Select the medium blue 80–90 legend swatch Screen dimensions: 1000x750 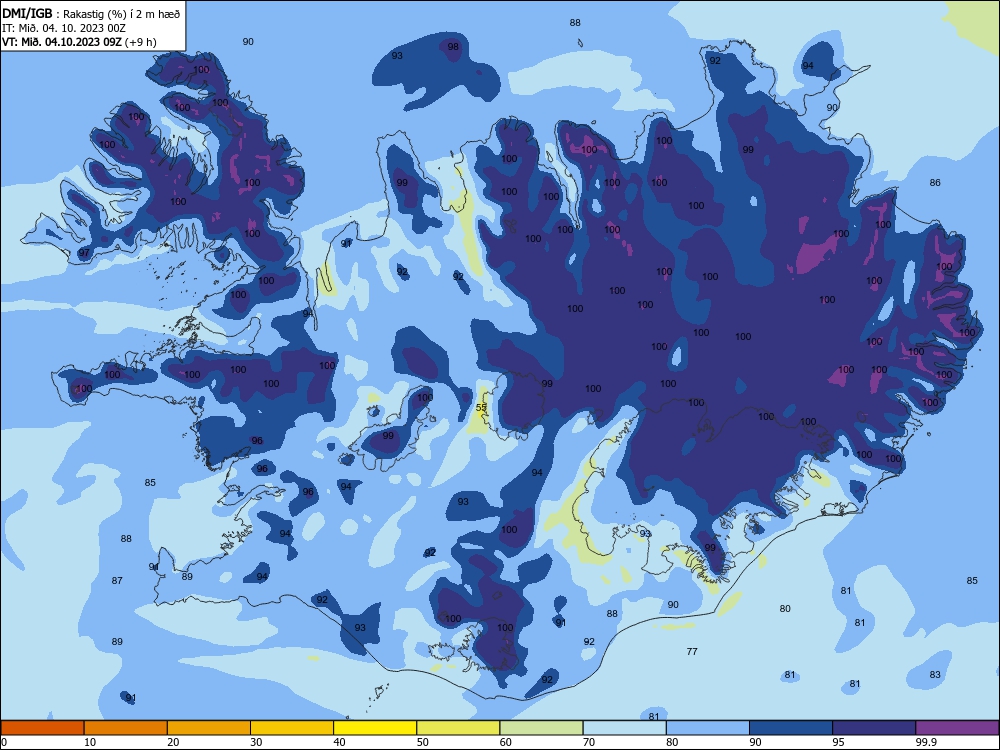coord(708,728)
